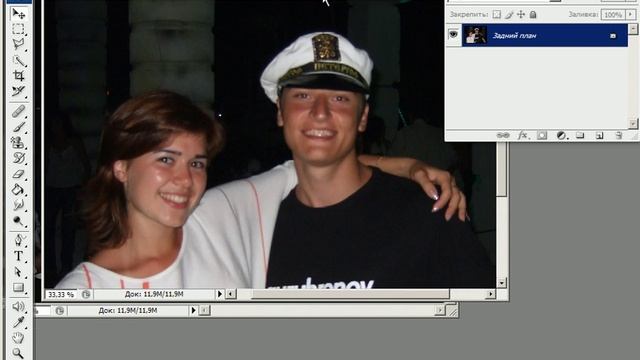Image resolution: width=640 pixels, height=360 pixels.
Task: Select the History Brush tool
Action: (18, 158)
